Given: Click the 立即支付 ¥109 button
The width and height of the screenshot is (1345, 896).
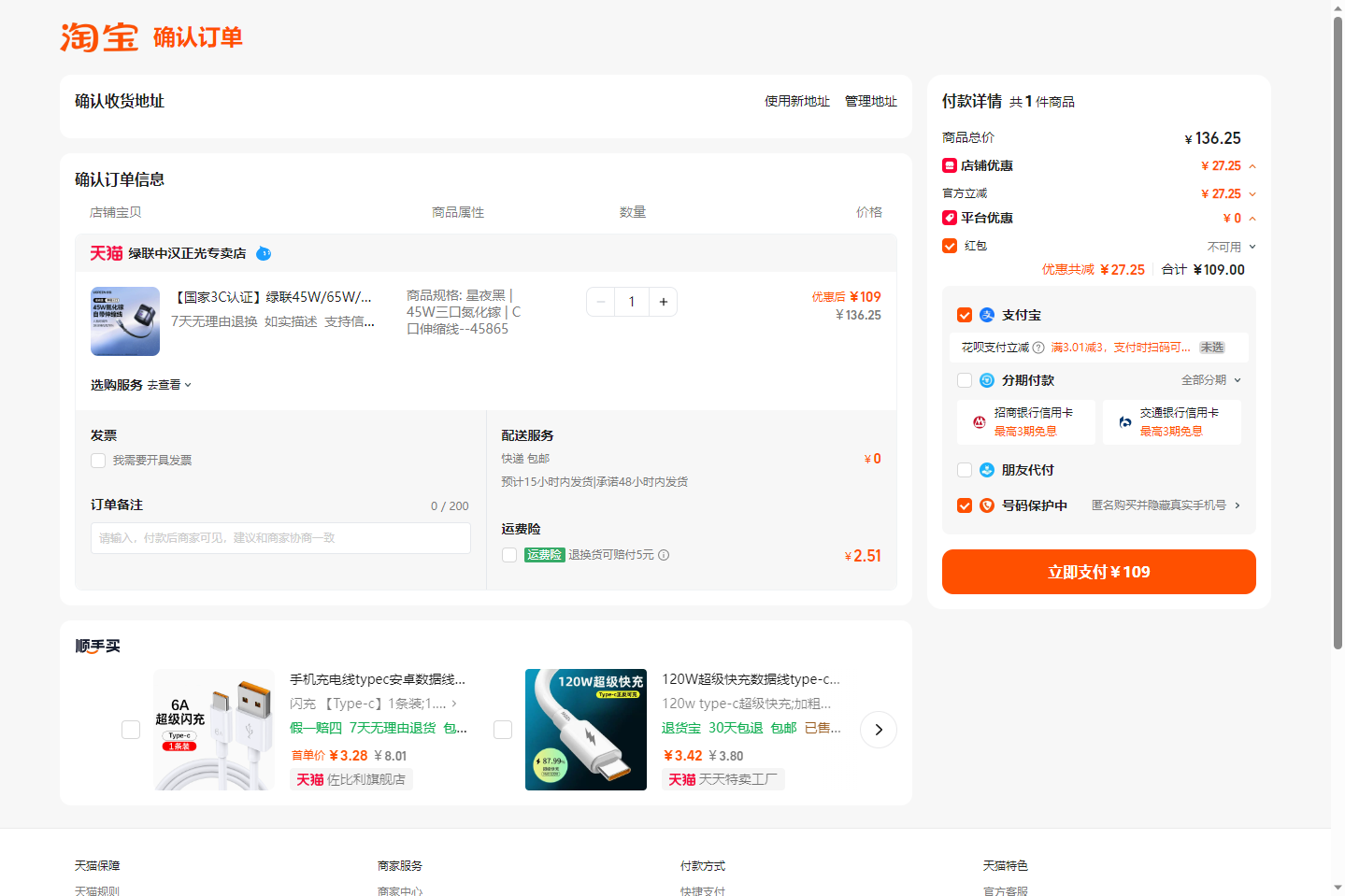Looking at the screenshot, I should tap(1099, 572).
